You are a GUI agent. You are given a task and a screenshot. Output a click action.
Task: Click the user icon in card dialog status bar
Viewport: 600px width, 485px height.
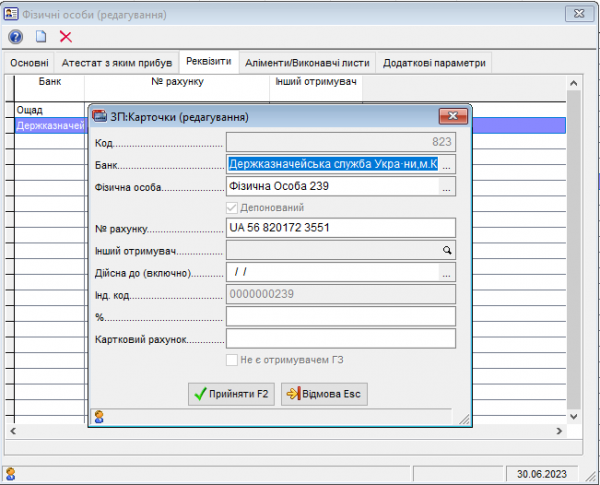point(99,417)
